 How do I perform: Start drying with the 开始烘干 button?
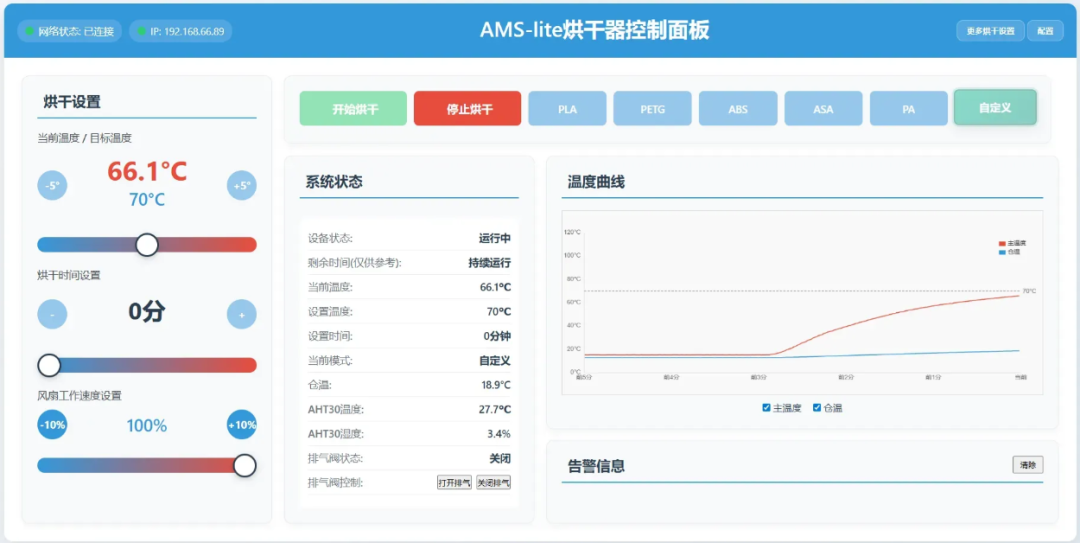tap(353, 108)
